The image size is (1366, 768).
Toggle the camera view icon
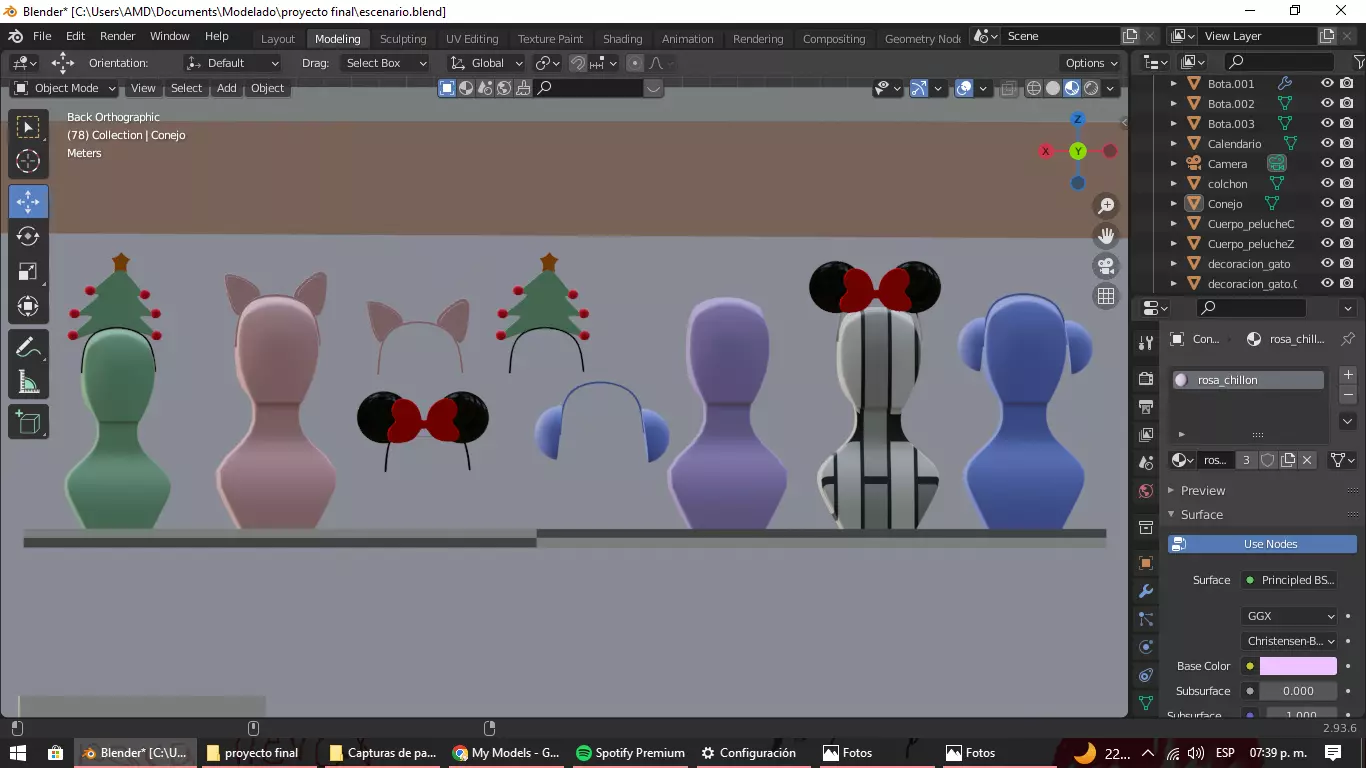point(1106,266)
